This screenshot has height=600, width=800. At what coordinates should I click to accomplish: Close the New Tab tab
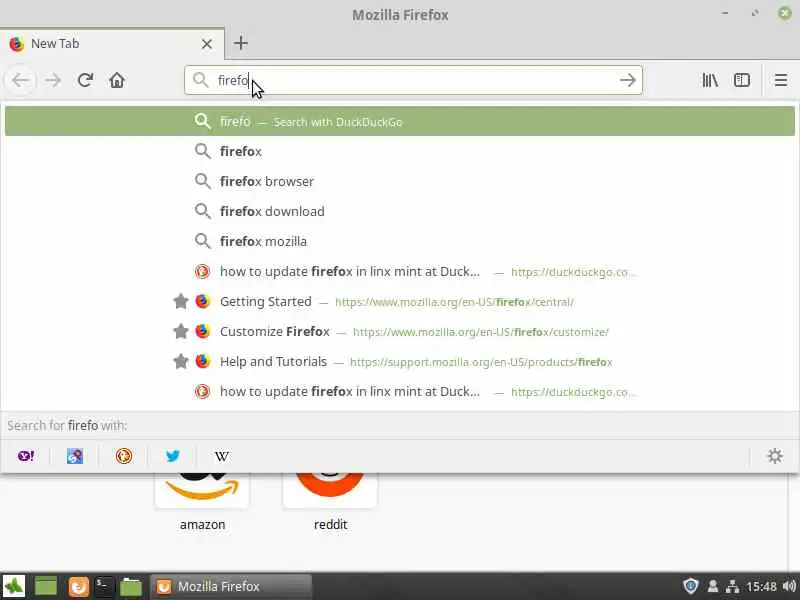[x=207, y=44]
